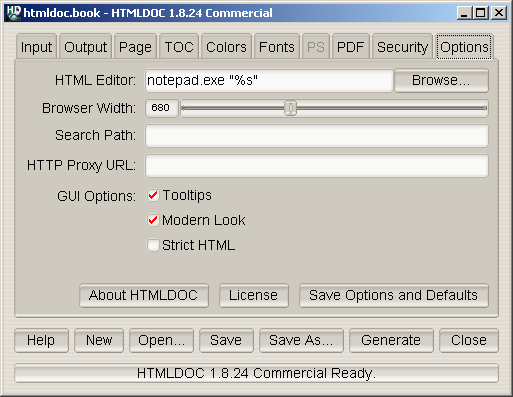This screenshot has height=397, width=513.
Task: Switch to the Fonts tab
Action: tap(277, 46)
